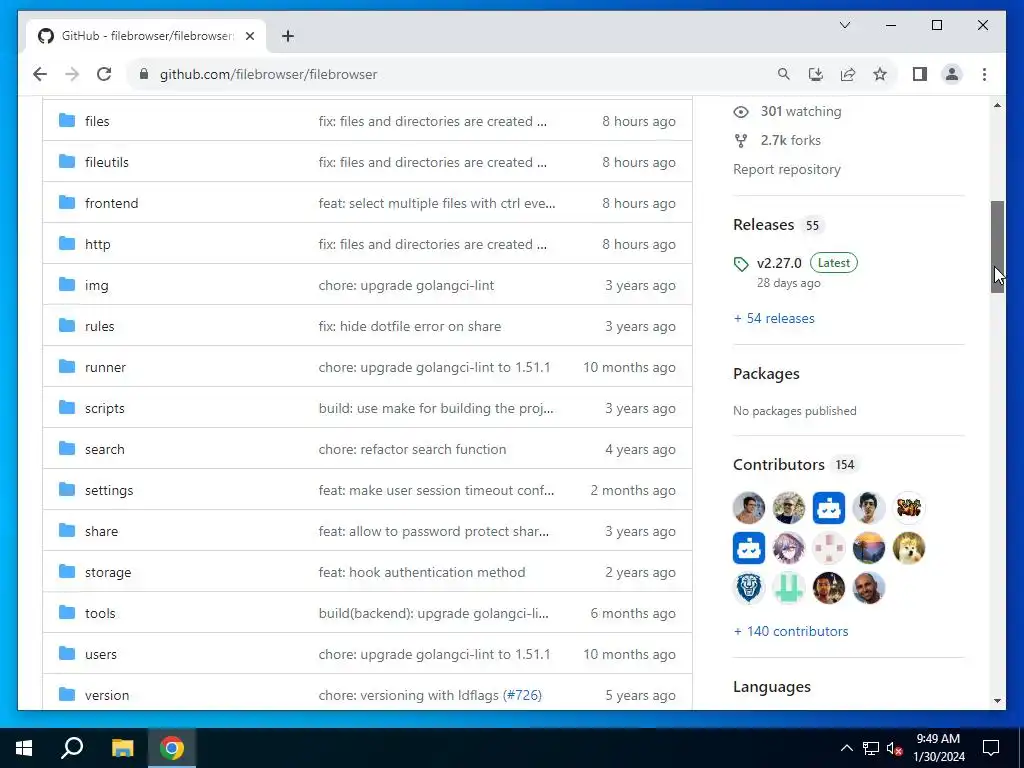The image size is (1024, 768).
Task: Open the frontend folder
Action: pos(112,204)
